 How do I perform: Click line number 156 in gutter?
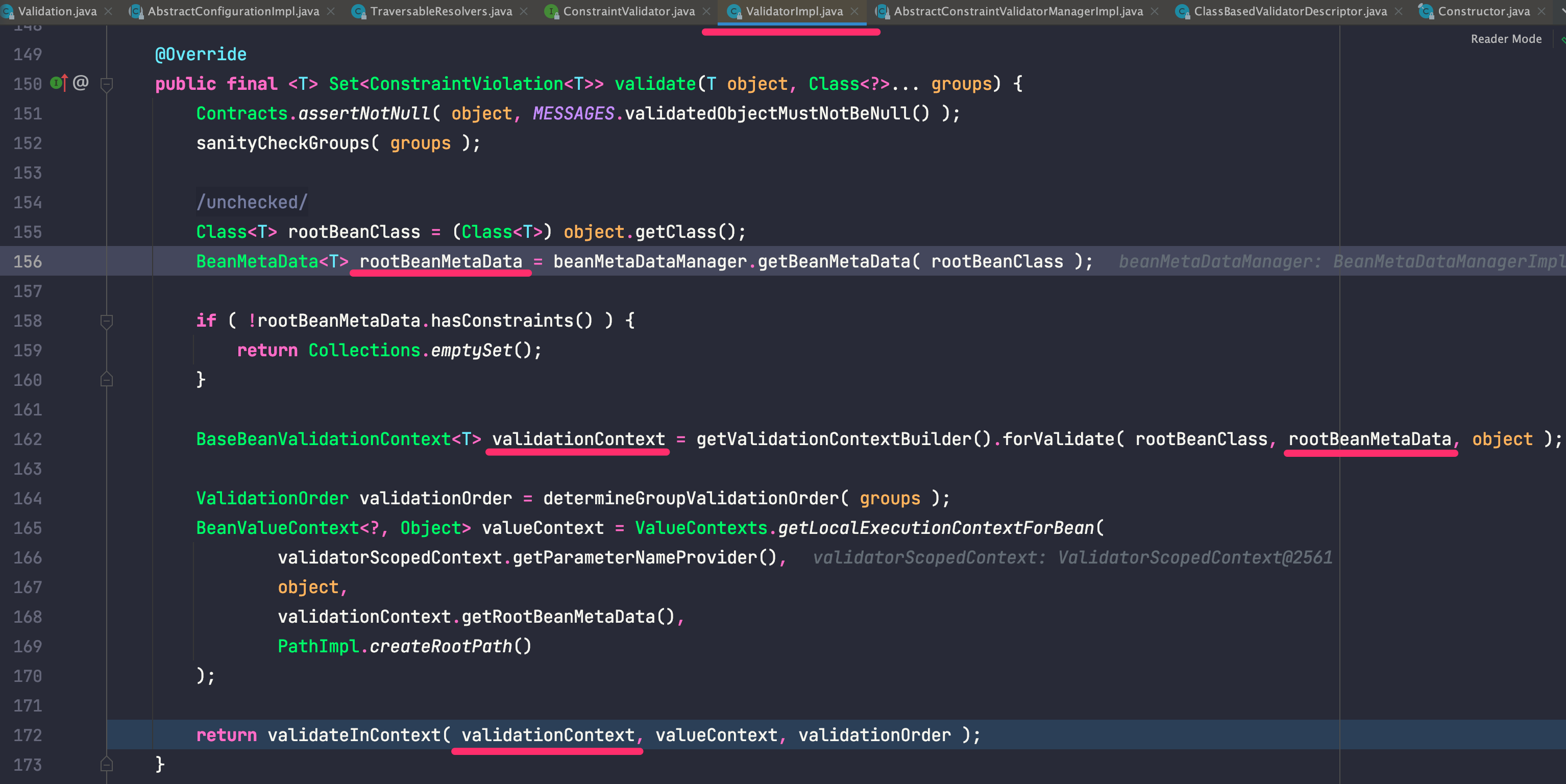tap(28, 261)
